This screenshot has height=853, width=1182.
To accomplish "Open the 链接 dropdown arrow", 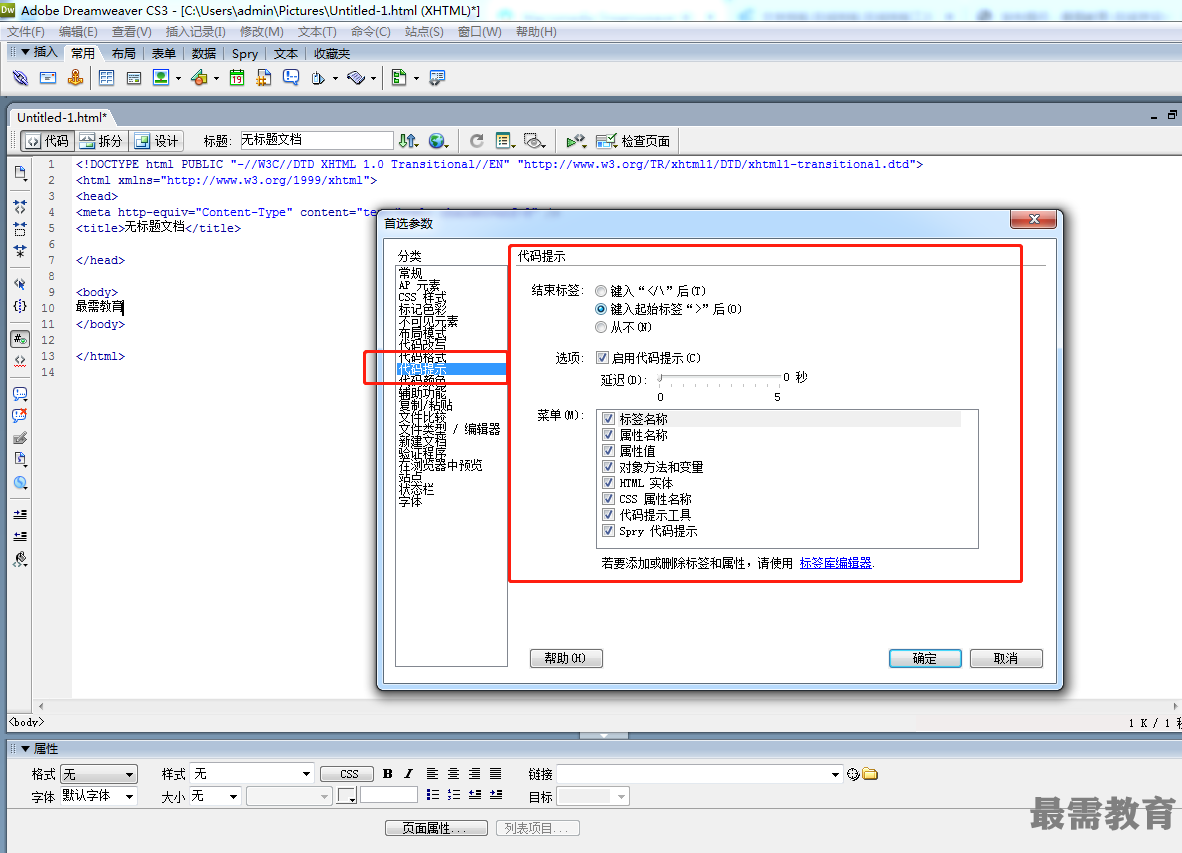I will click(835, 774).
